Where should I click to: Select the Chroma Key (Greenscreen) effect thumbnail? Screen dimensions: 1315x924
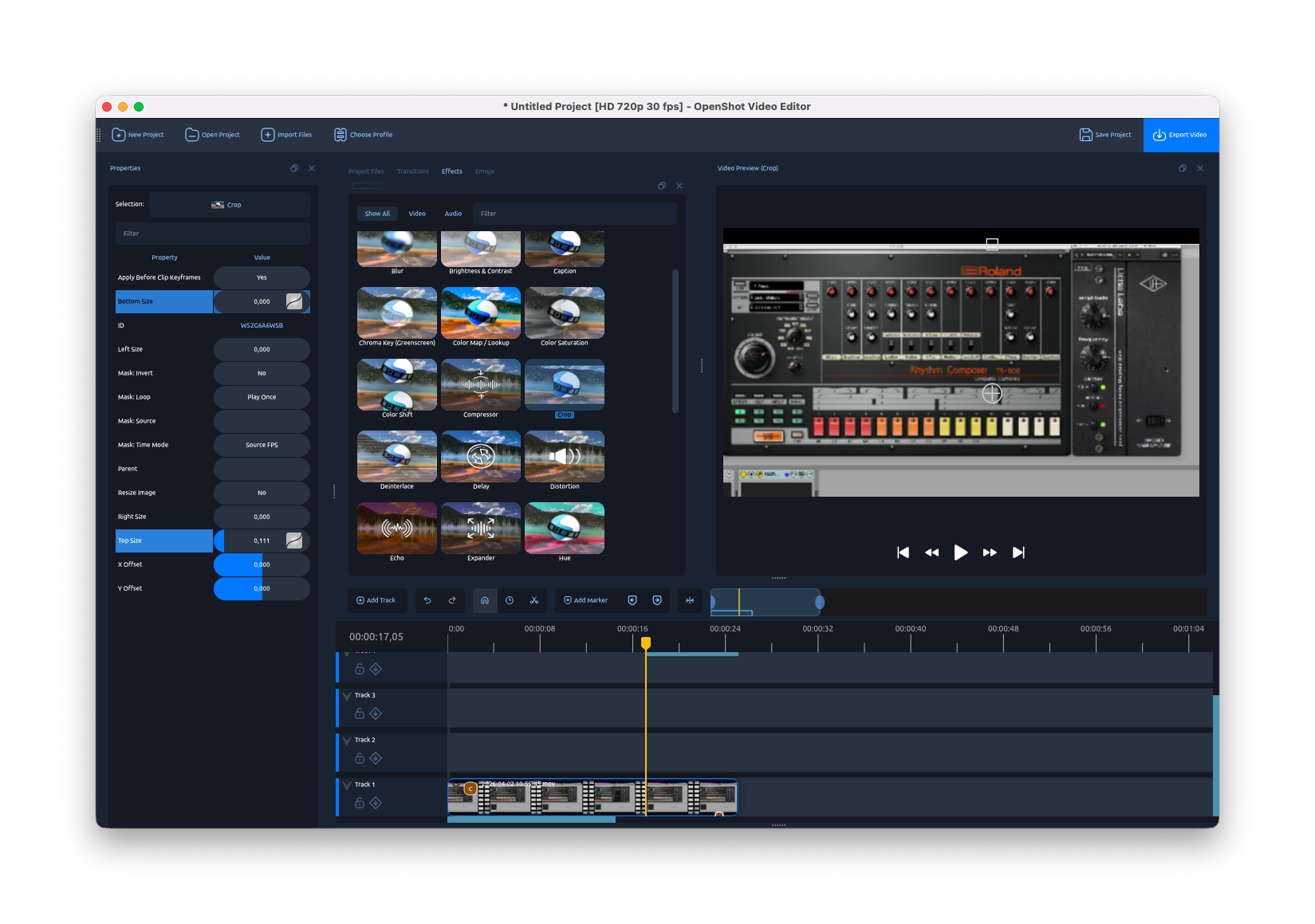tap(396, 313)
